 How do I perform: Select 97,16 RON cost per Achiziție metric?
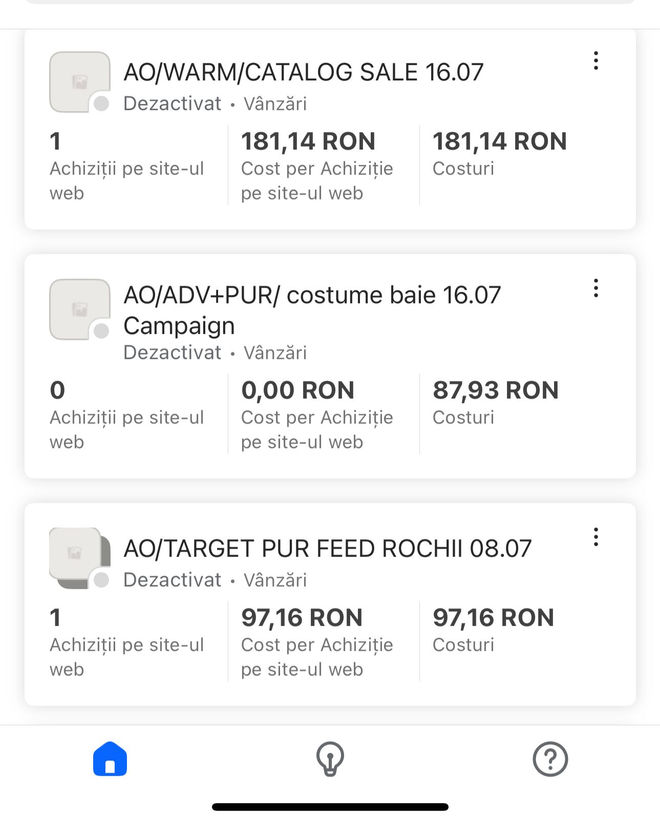[x=301, y=618]
